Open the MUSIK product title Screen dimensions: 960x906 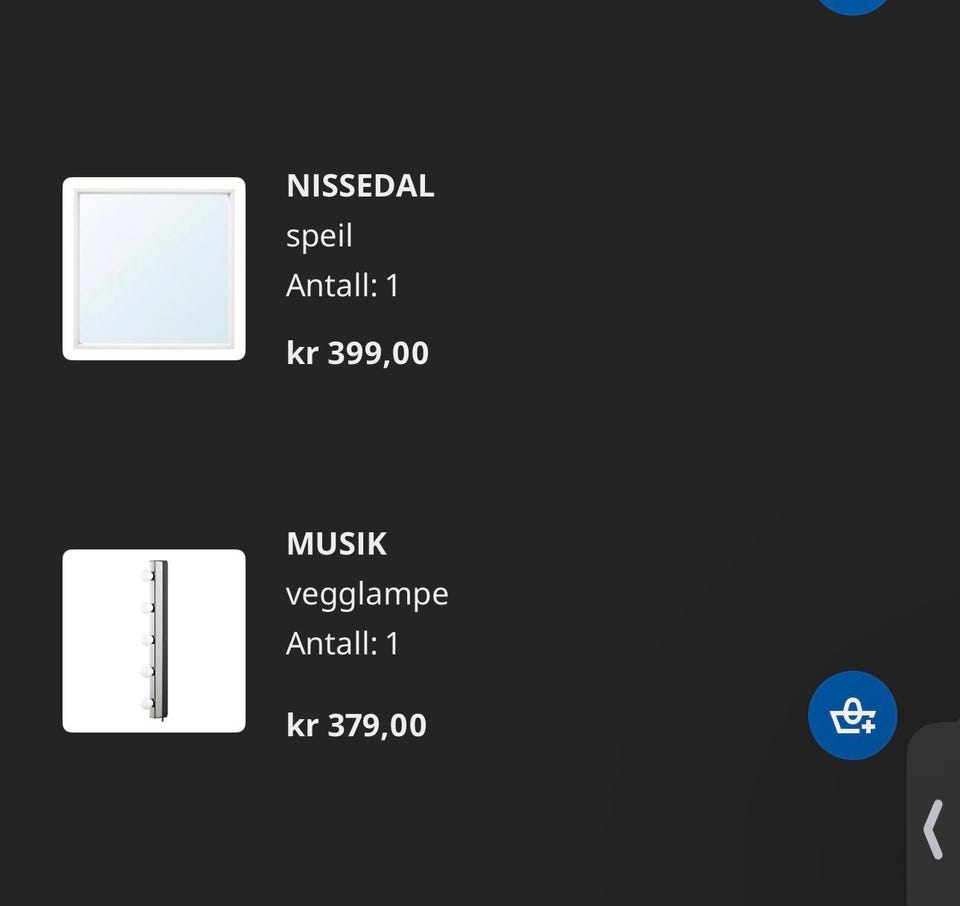pyautogui.click(x=336, y=544)
